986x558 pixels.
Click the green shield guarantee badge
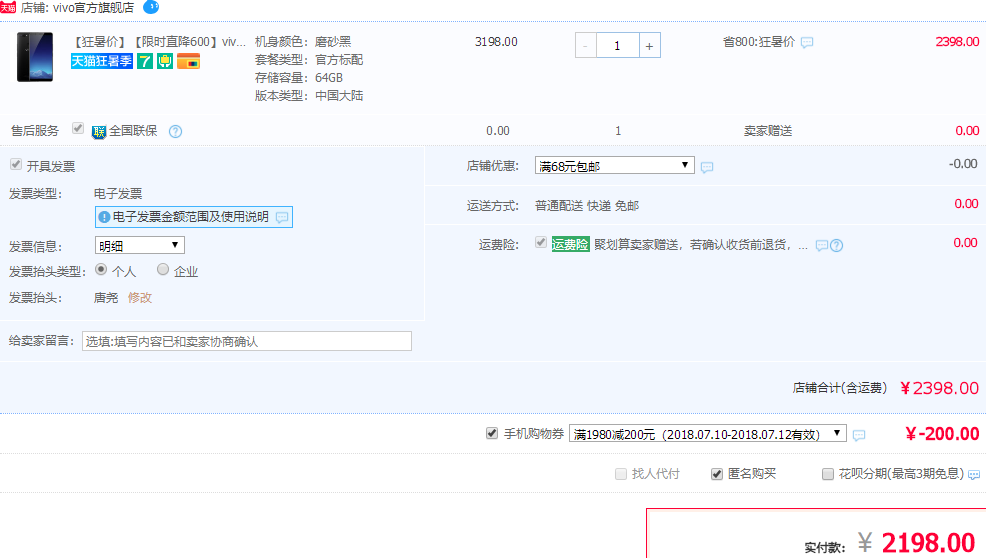coord(165,61)
